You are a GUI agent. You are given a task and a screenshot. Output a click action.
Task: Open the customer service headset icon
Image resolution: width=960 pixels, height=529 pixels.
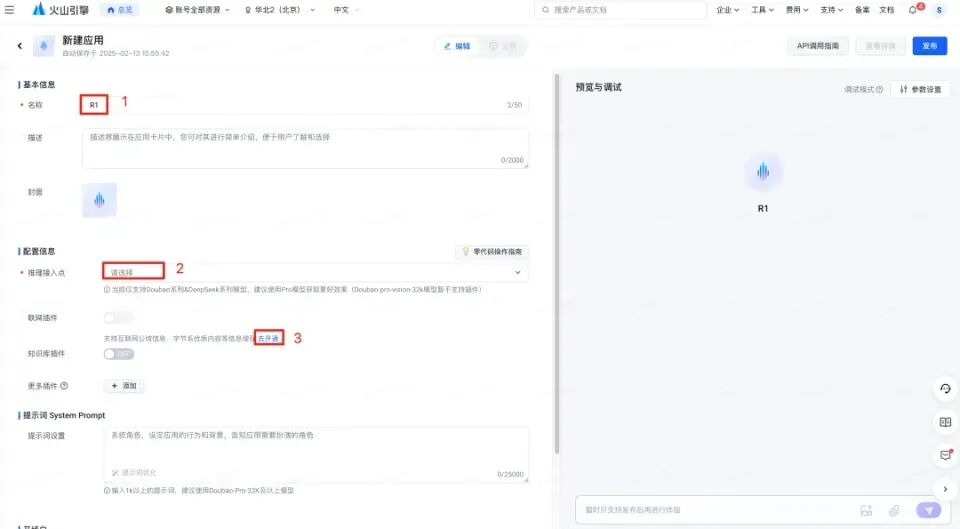945,389
